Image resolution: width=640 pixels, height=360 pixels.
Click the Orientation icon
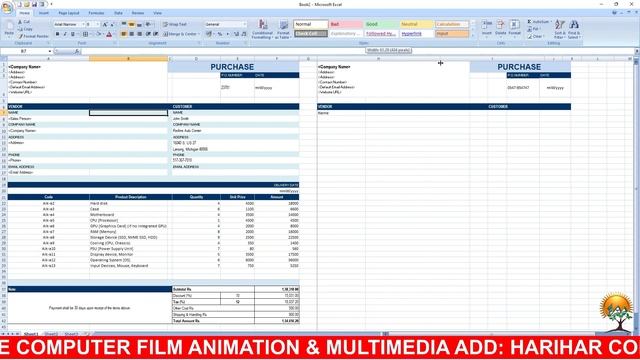coord(149,24)
